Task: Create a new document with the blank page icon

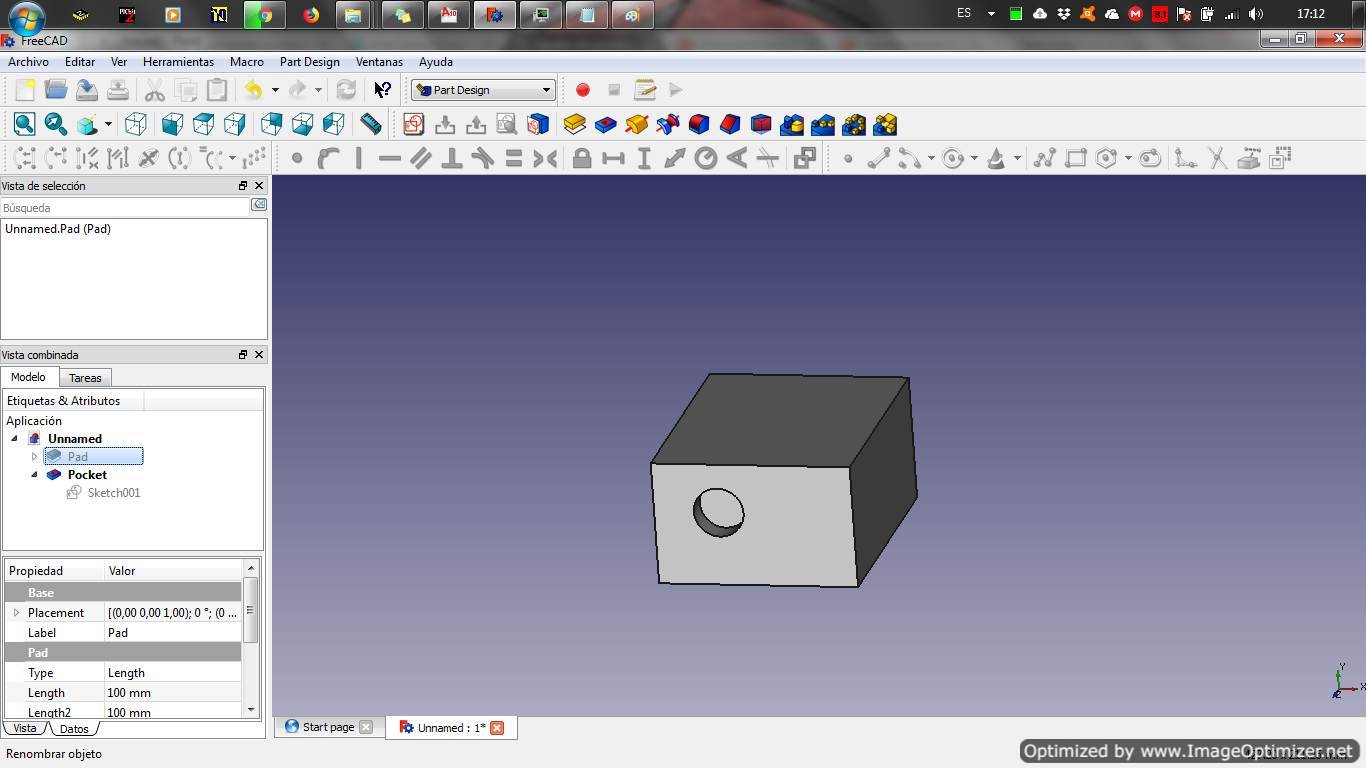Action: click(x=24, y=90)
